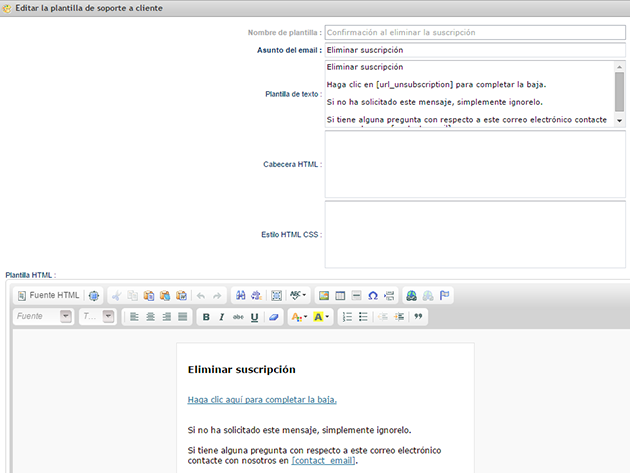Justify the text
This screenshot has width=630, height=473.
pyautogui.click(x=183, y=317)
